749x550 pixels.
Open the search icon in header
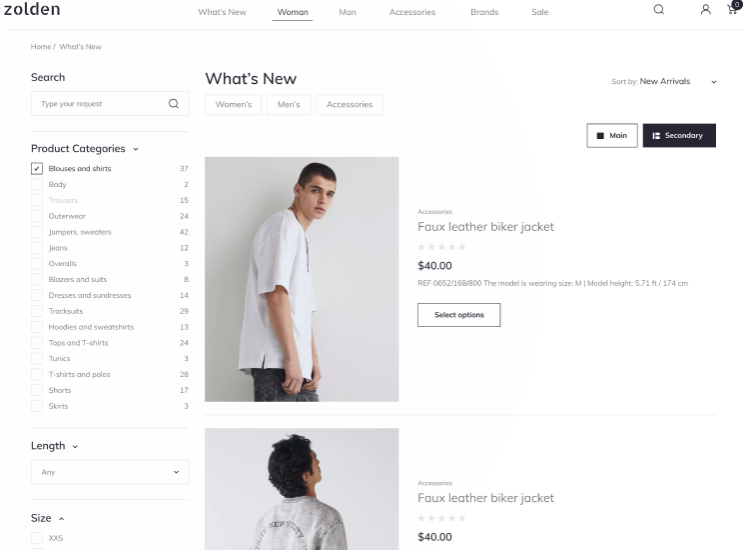point(659,10)
